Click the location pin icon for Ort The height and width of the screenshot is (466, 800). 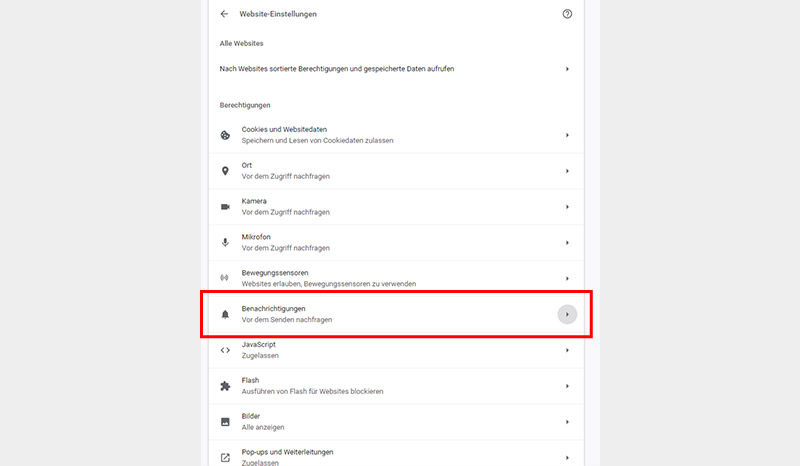225,171
